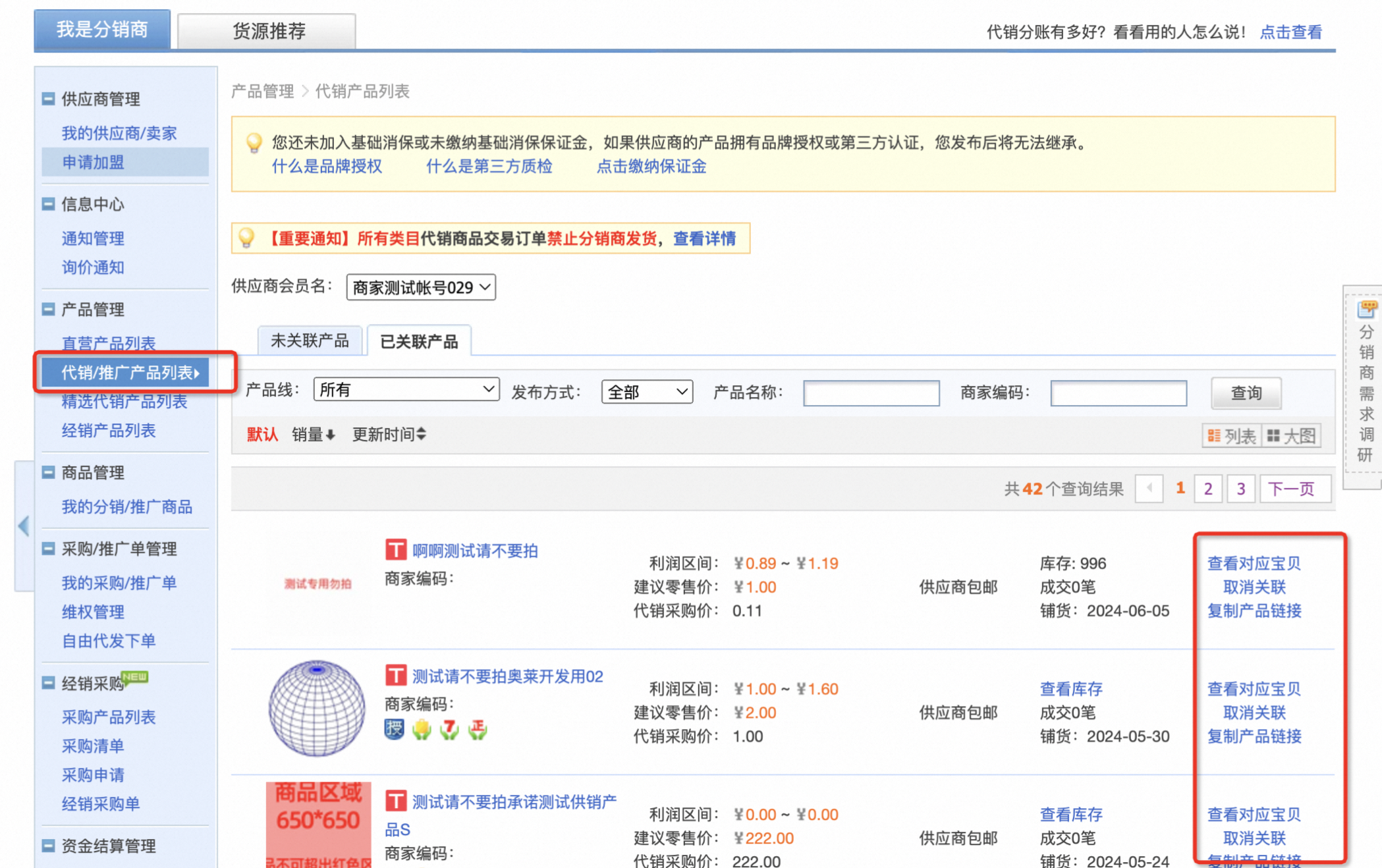The image size is (1382, 868).
Task: Click 查看对应宝贝 for 啊啊测试请不要拍
Action: tap(1254, 563)
